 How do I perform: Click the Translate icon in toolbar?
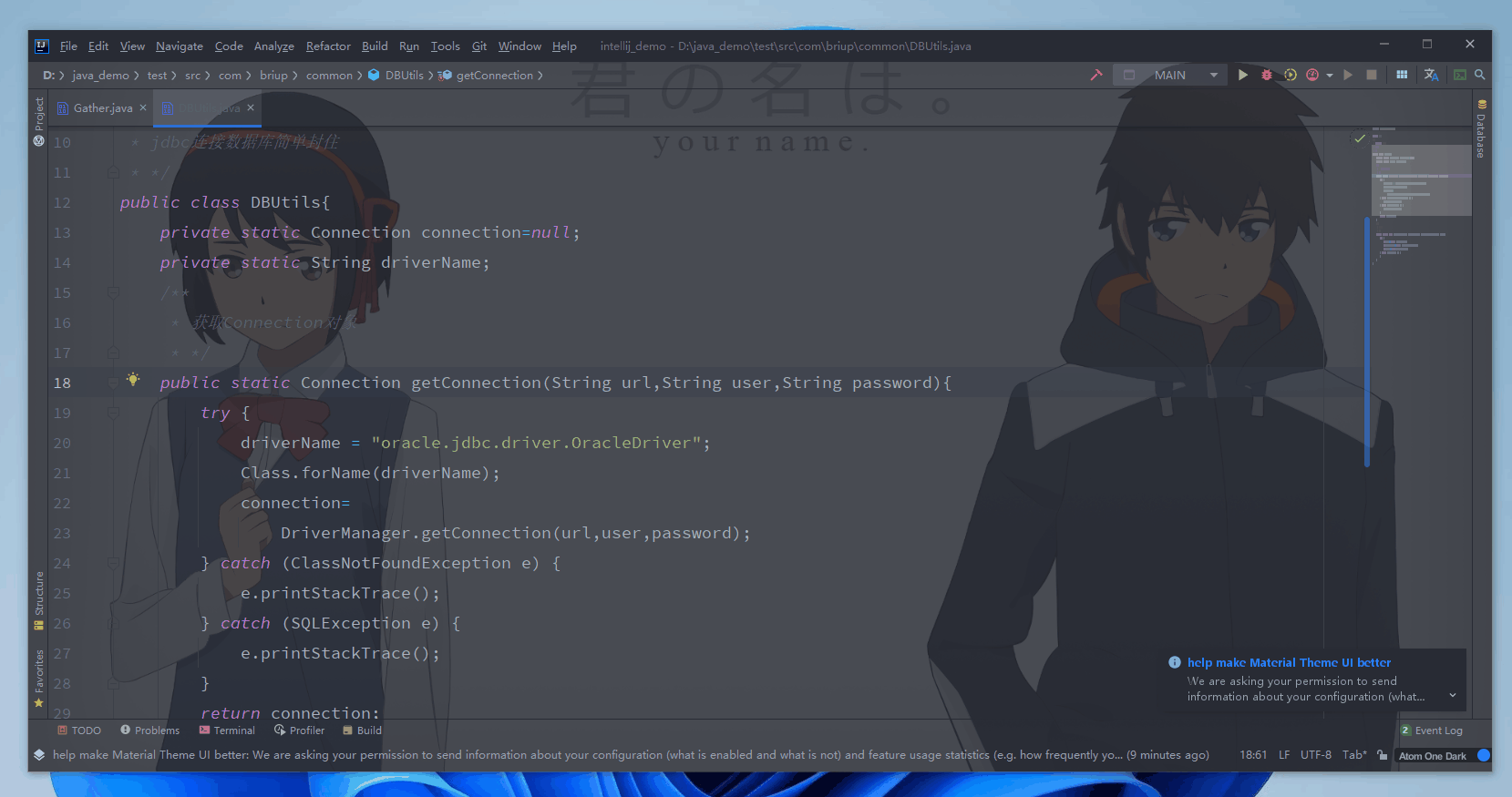[x=1431, y=75]
